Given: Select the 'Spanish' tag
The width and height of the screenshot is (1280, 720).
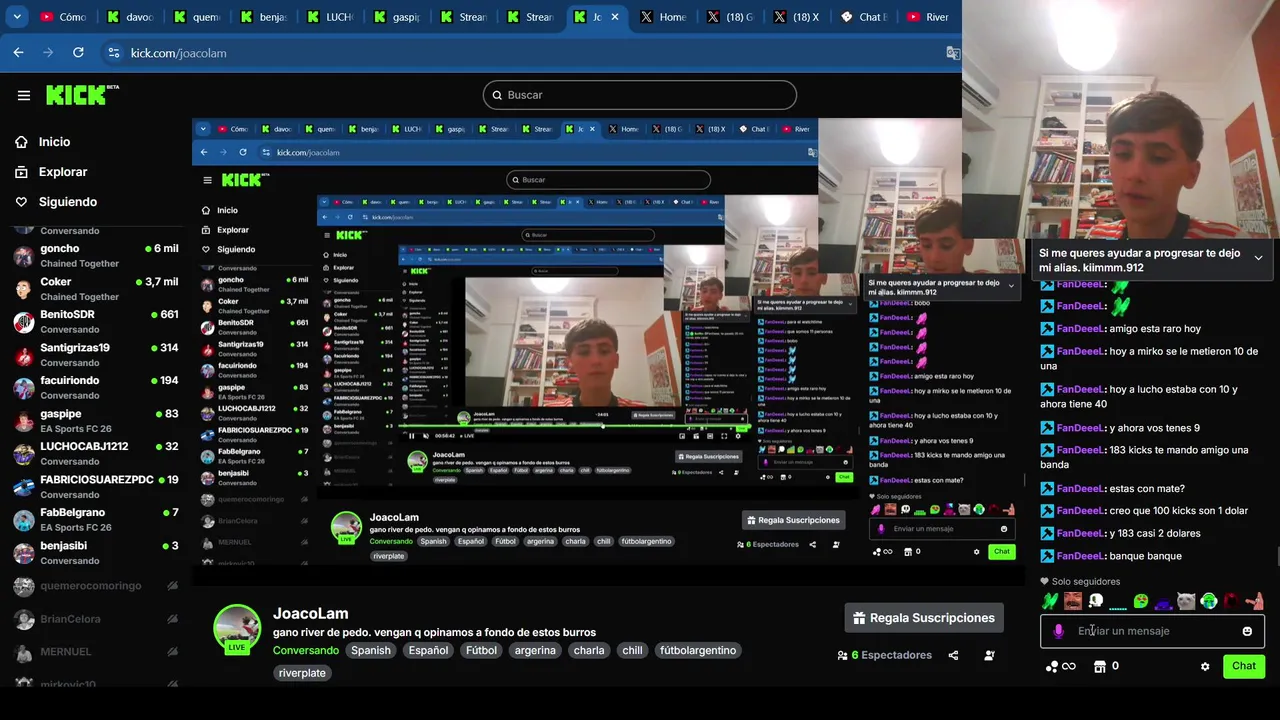Looking at the screenshot, I should point(370,650).
